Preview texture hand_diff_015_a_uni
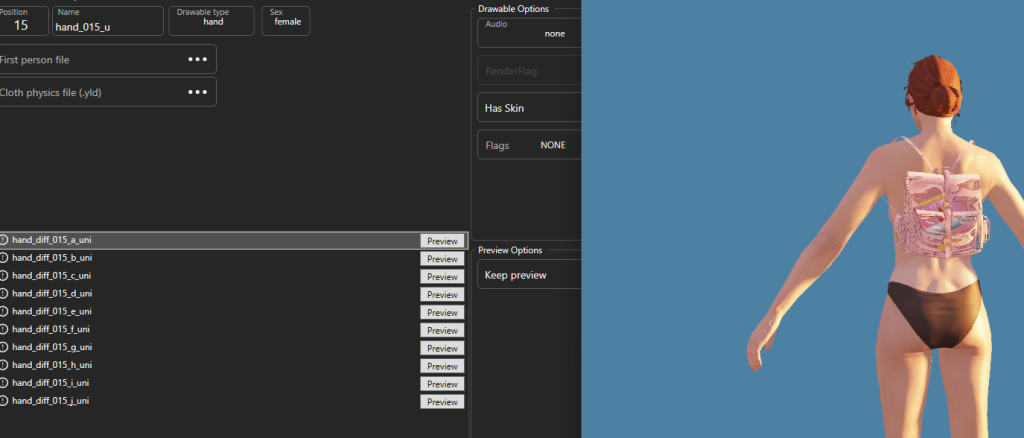Viewport: 1024px width, 438px height. (442, 241)
